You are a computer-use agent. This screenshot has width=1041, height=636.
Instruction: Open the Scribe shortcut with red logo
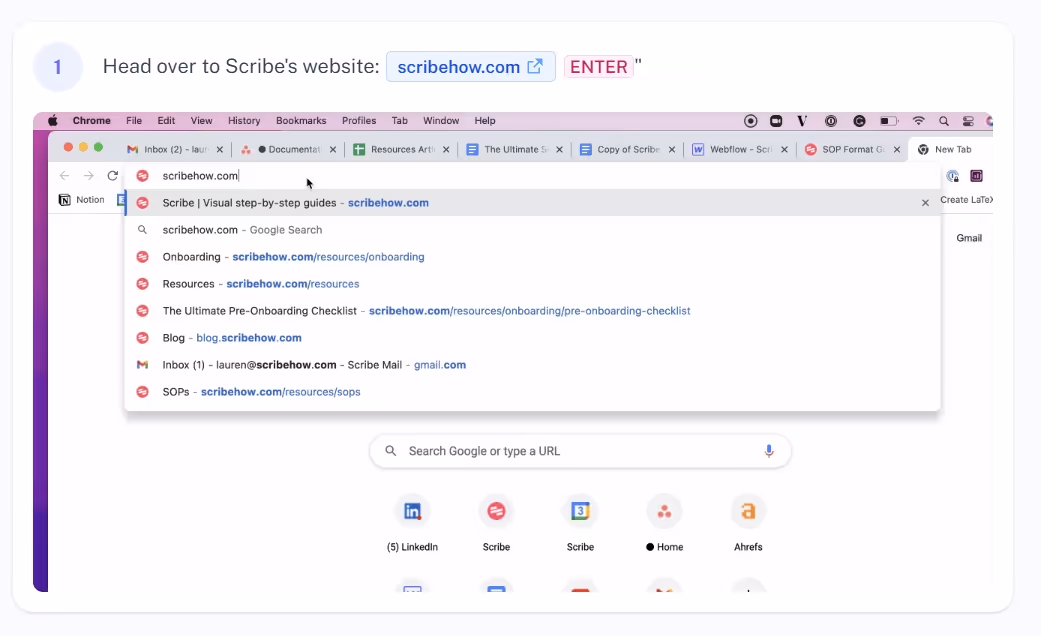click(496, 524)
